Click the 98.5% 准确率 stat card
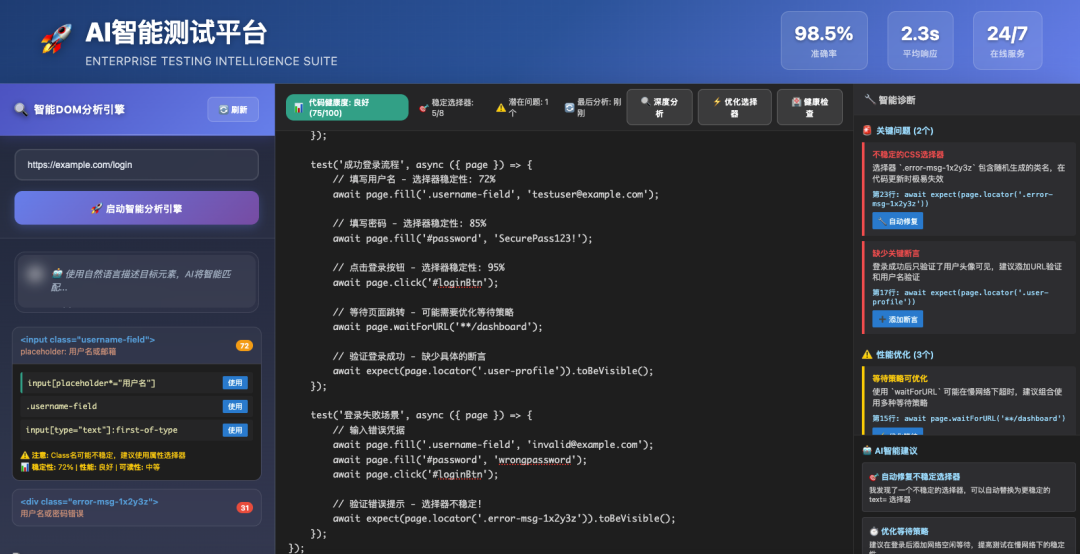 tap(824, 40)
